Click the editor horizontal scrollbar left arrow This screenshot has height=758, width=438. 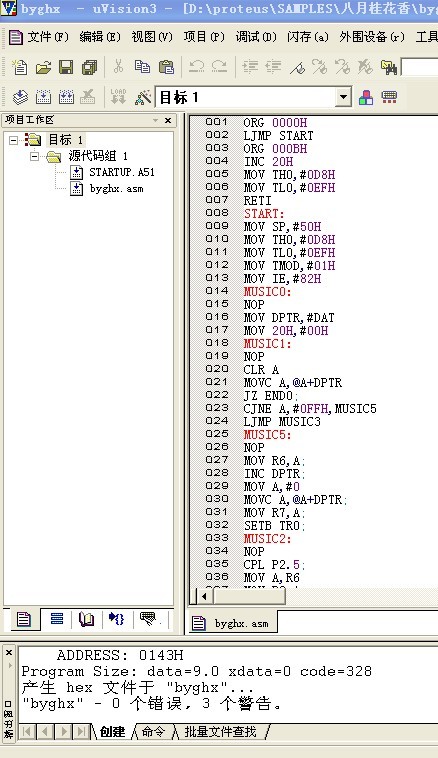pos(204,596)
